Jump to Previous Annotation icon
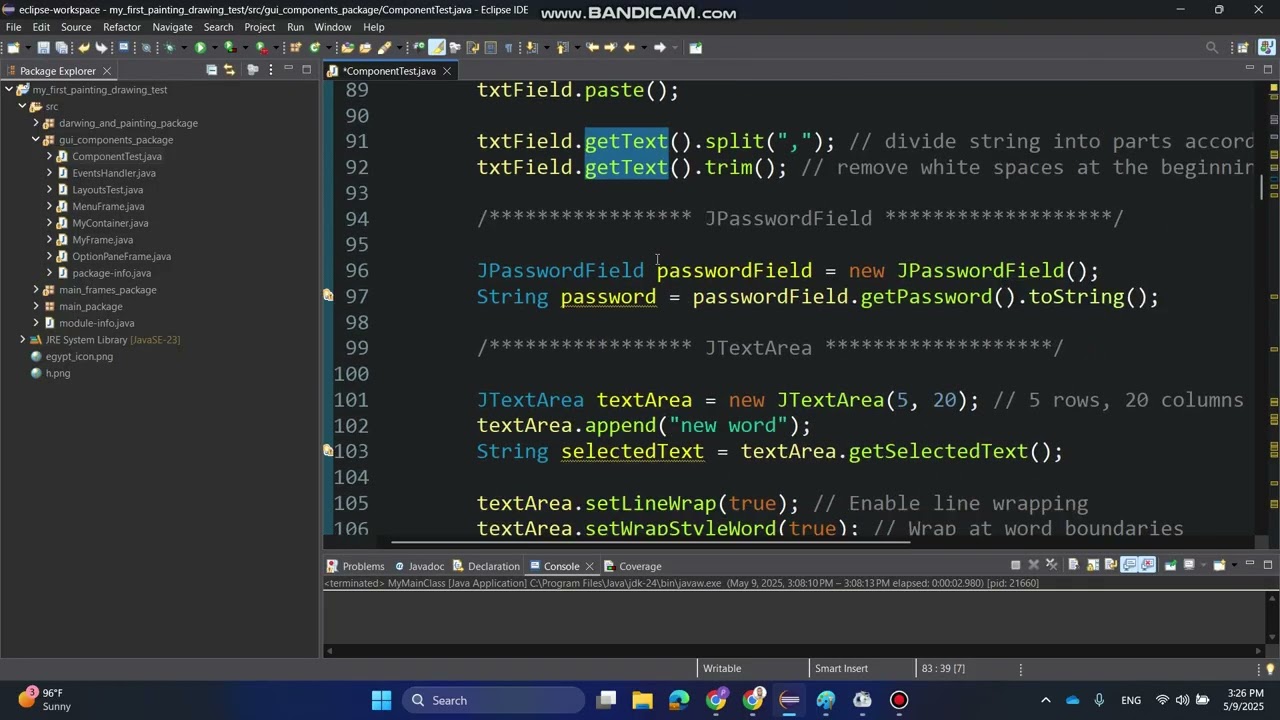This screenshot has height=720, width=1280. [562, 47]
